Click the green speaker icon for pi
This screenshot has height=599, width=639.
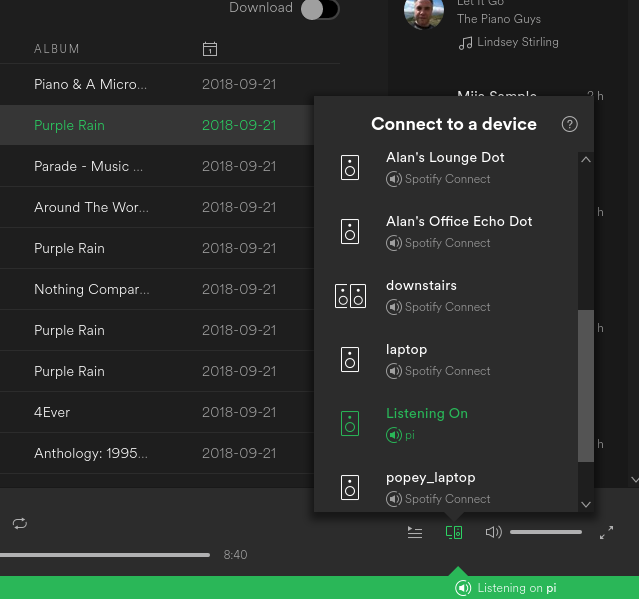(x=350, y=423)
